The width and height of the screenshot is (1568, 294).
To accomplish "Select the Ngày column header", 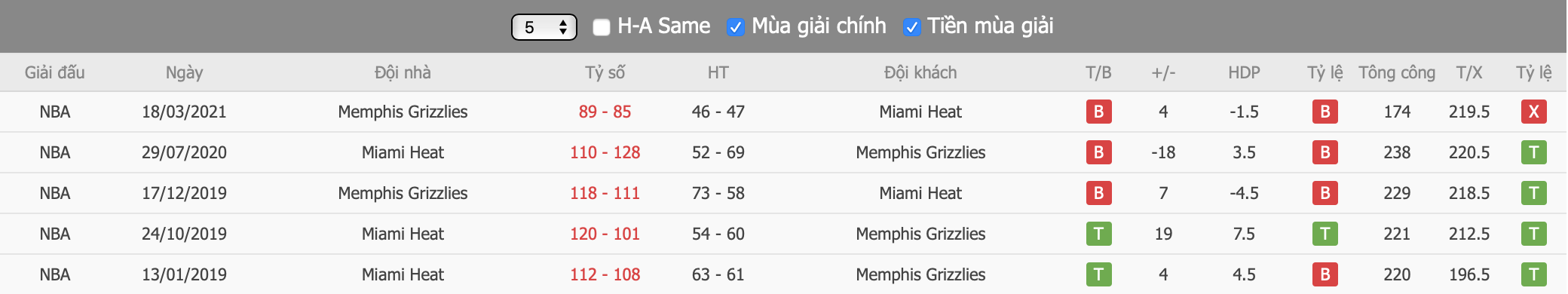I will (x=184, y=73).
